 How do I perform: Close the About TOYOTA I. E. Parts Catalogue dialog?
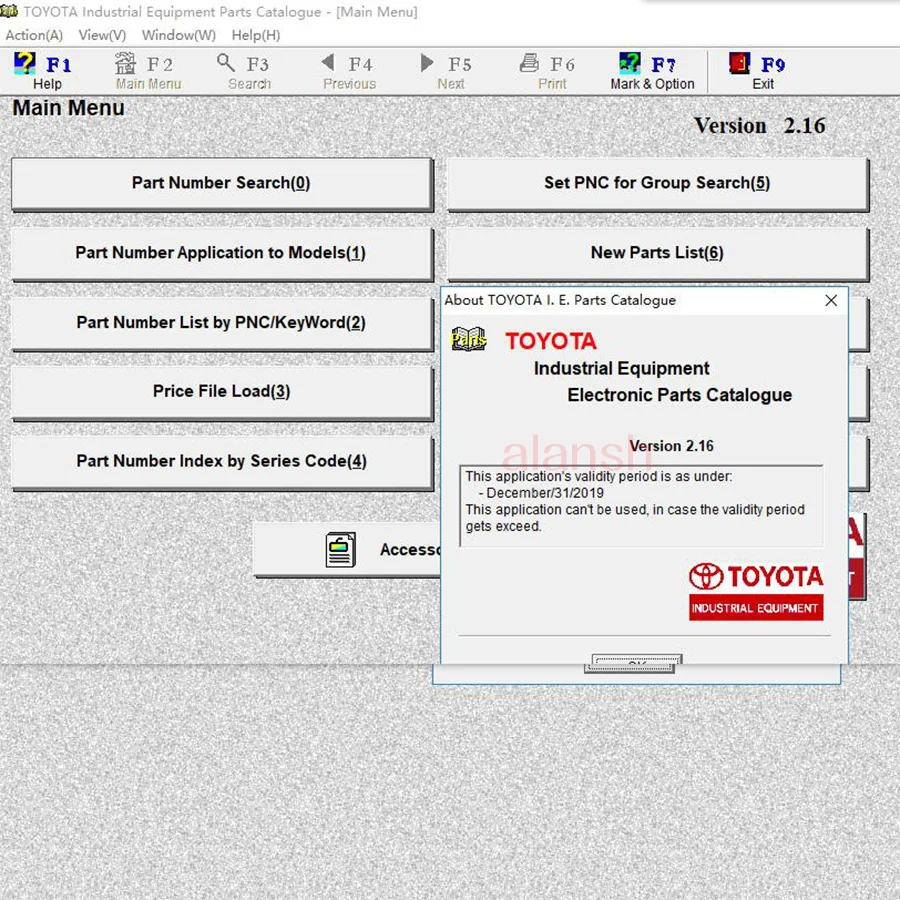831,300
